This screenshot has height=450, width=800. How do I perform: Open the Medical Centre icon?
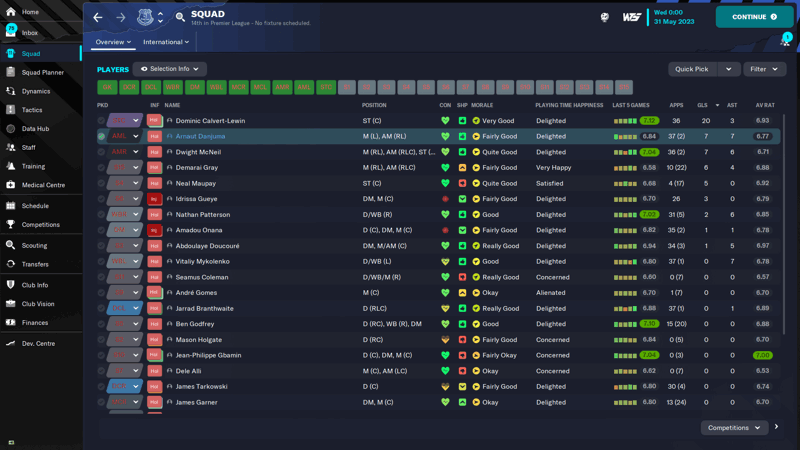tap(11, 185)
